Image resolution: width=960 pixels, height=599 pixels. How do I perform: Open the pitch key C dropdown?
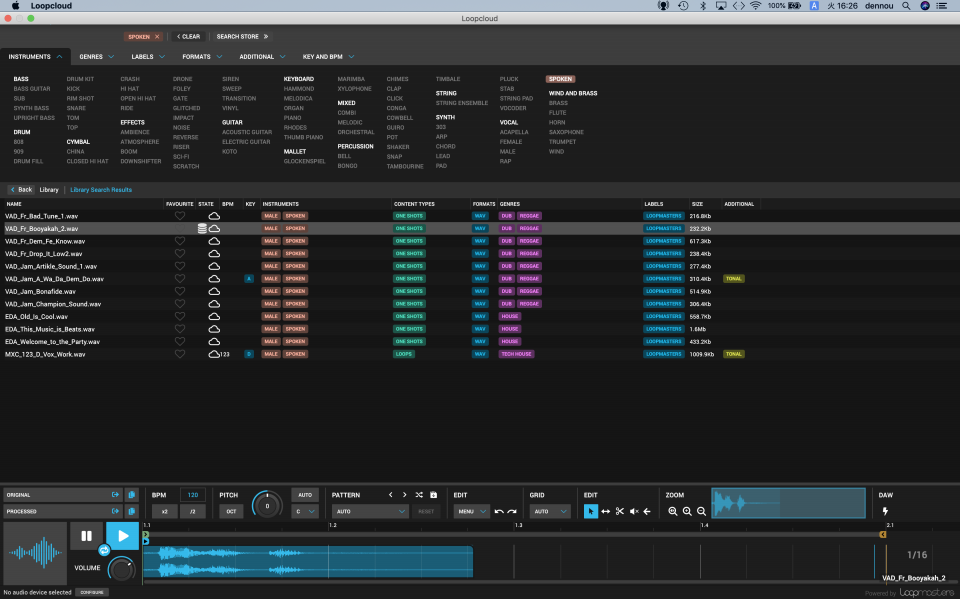point(305,511)
